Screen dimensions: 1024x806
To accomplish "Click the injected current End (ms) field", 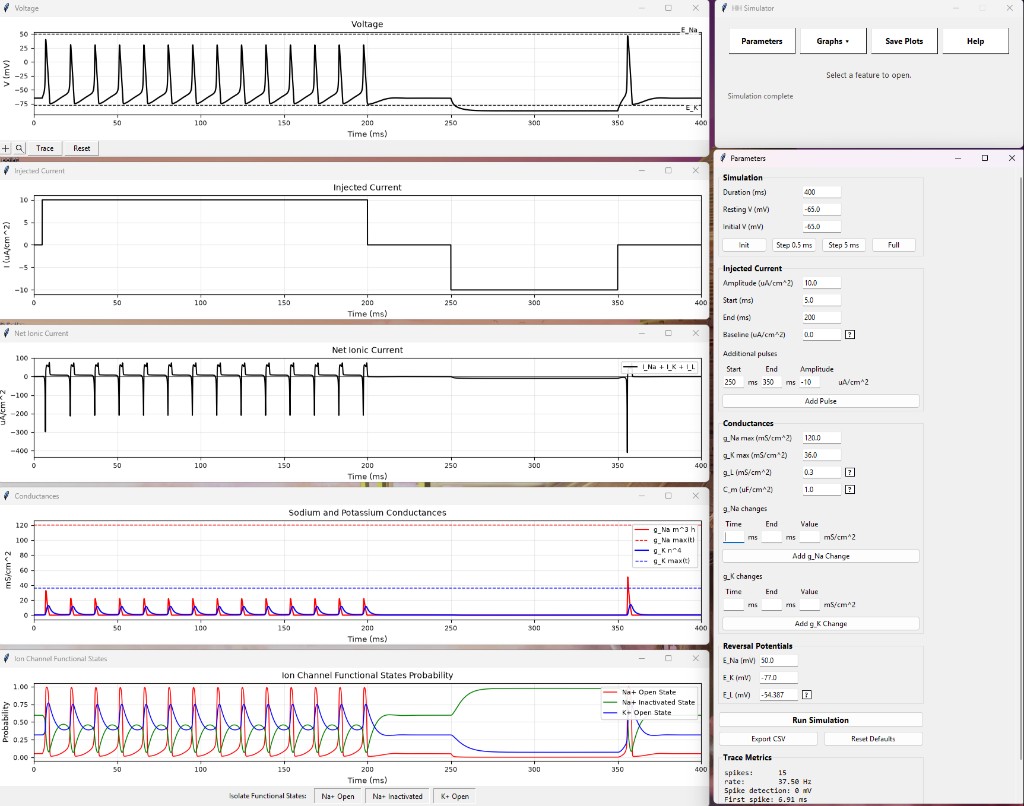I will tap(821, 317).
